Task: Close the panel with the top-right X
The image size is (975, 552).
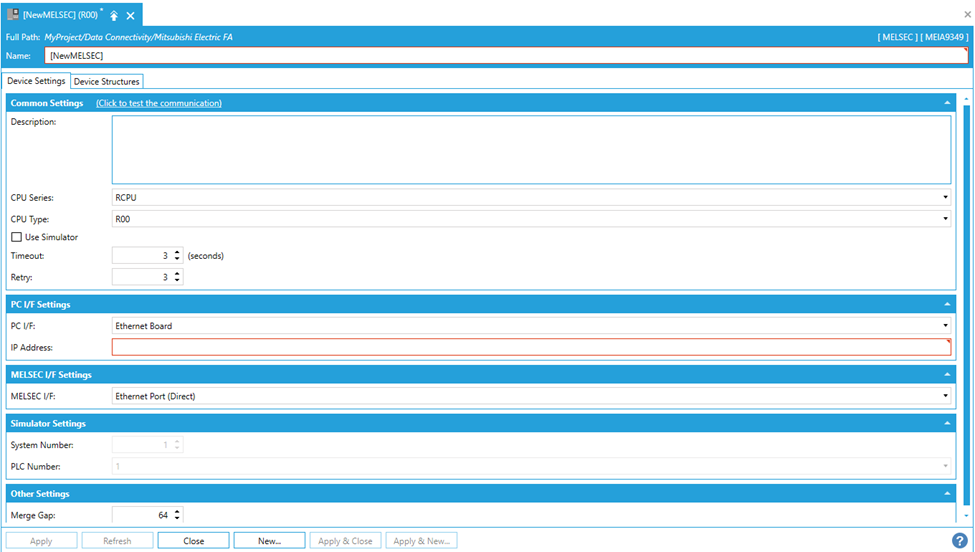Action: pyautogui.click(x=968, y=14)
